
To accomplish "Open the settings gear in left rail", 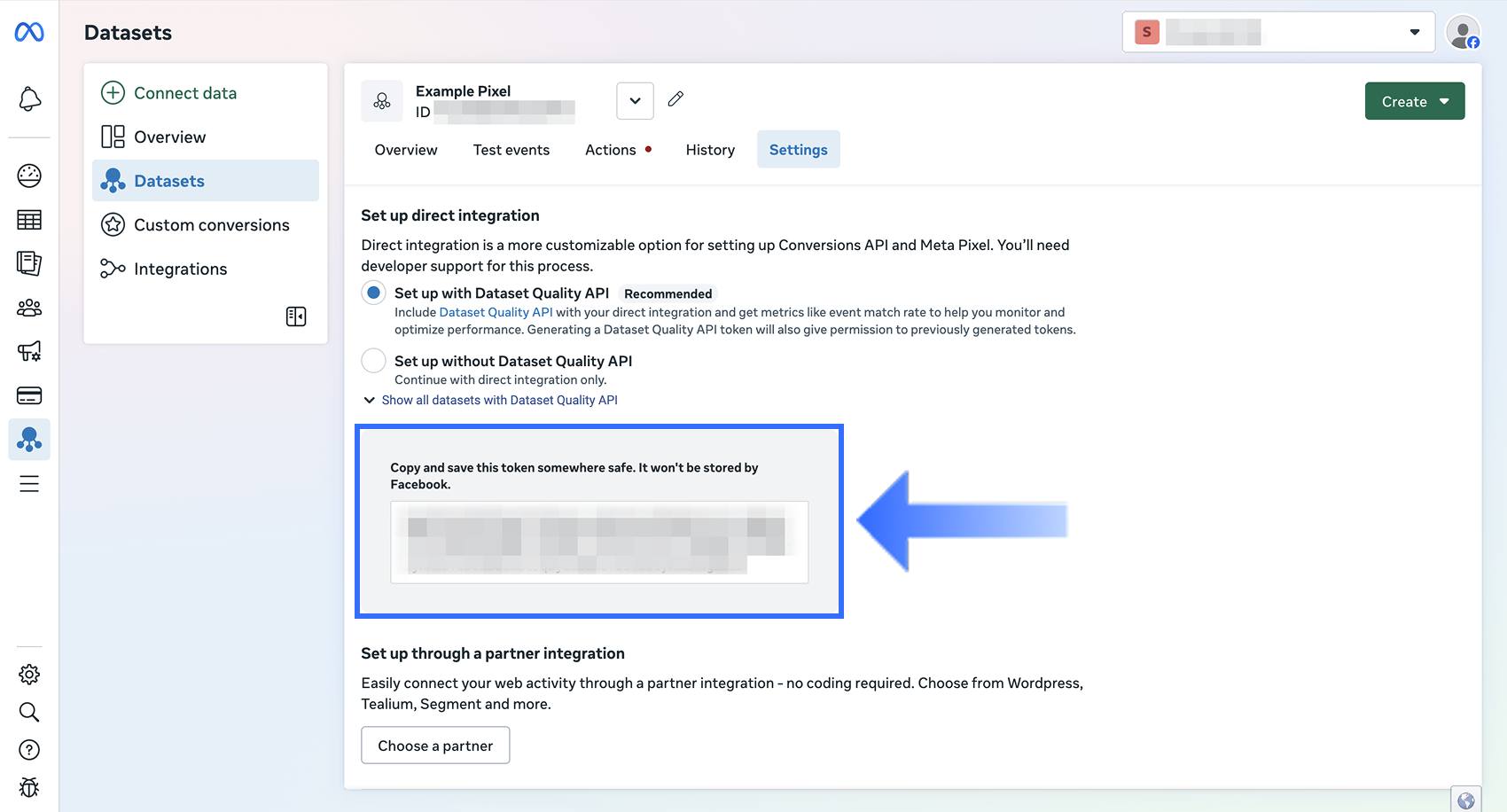I will [29, 675].
